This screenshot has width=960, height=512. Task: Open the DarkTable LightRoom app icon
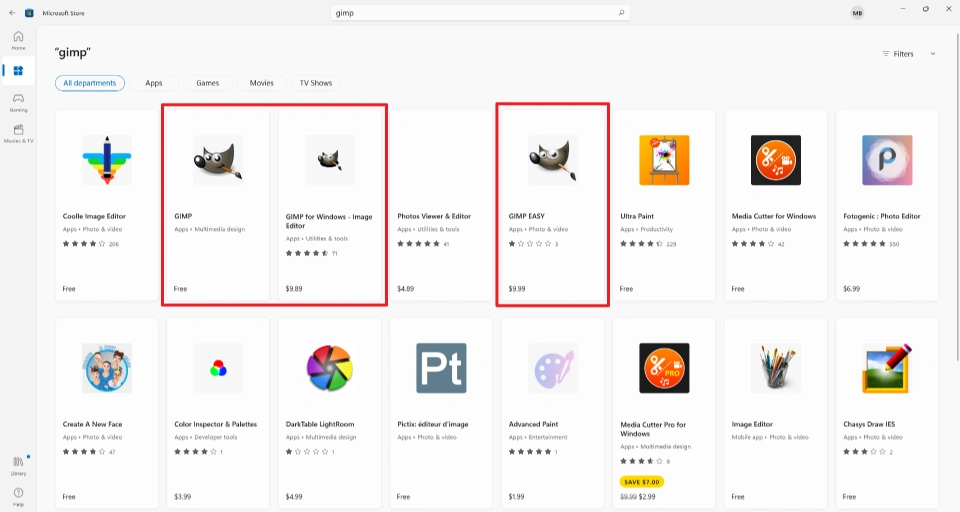pos(329,369)
